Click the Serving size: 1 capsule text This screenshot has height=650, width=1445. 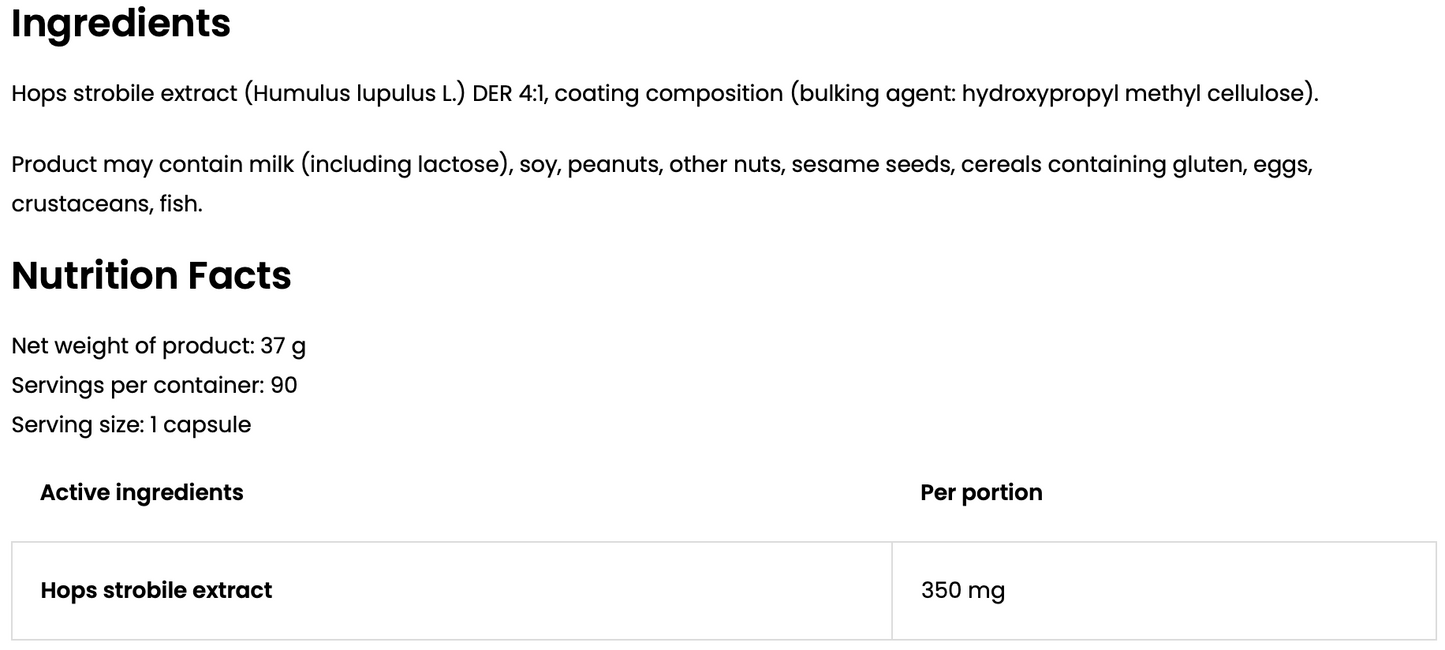[131, 425]
